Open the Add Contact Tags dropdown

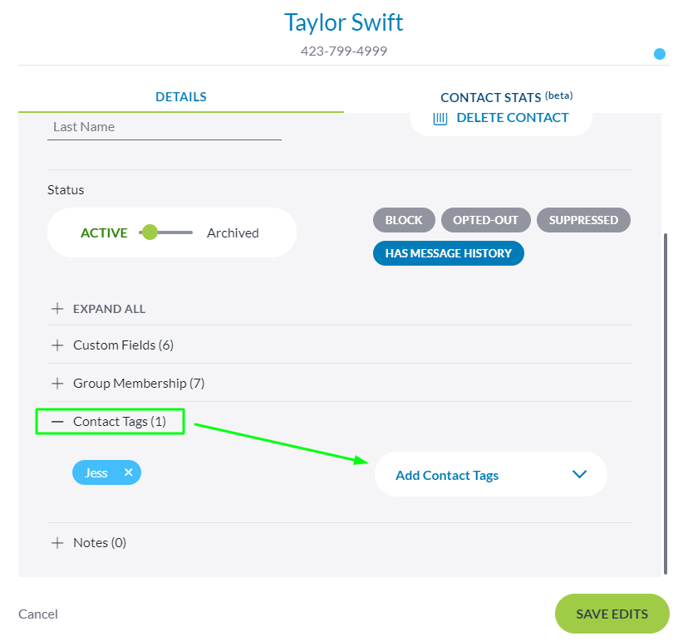click(491, 474)
